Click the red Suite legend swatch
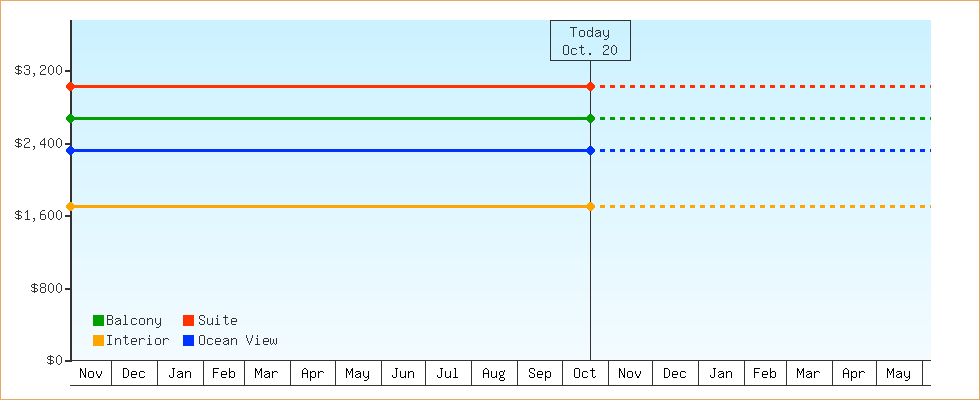 click(189, 321)
